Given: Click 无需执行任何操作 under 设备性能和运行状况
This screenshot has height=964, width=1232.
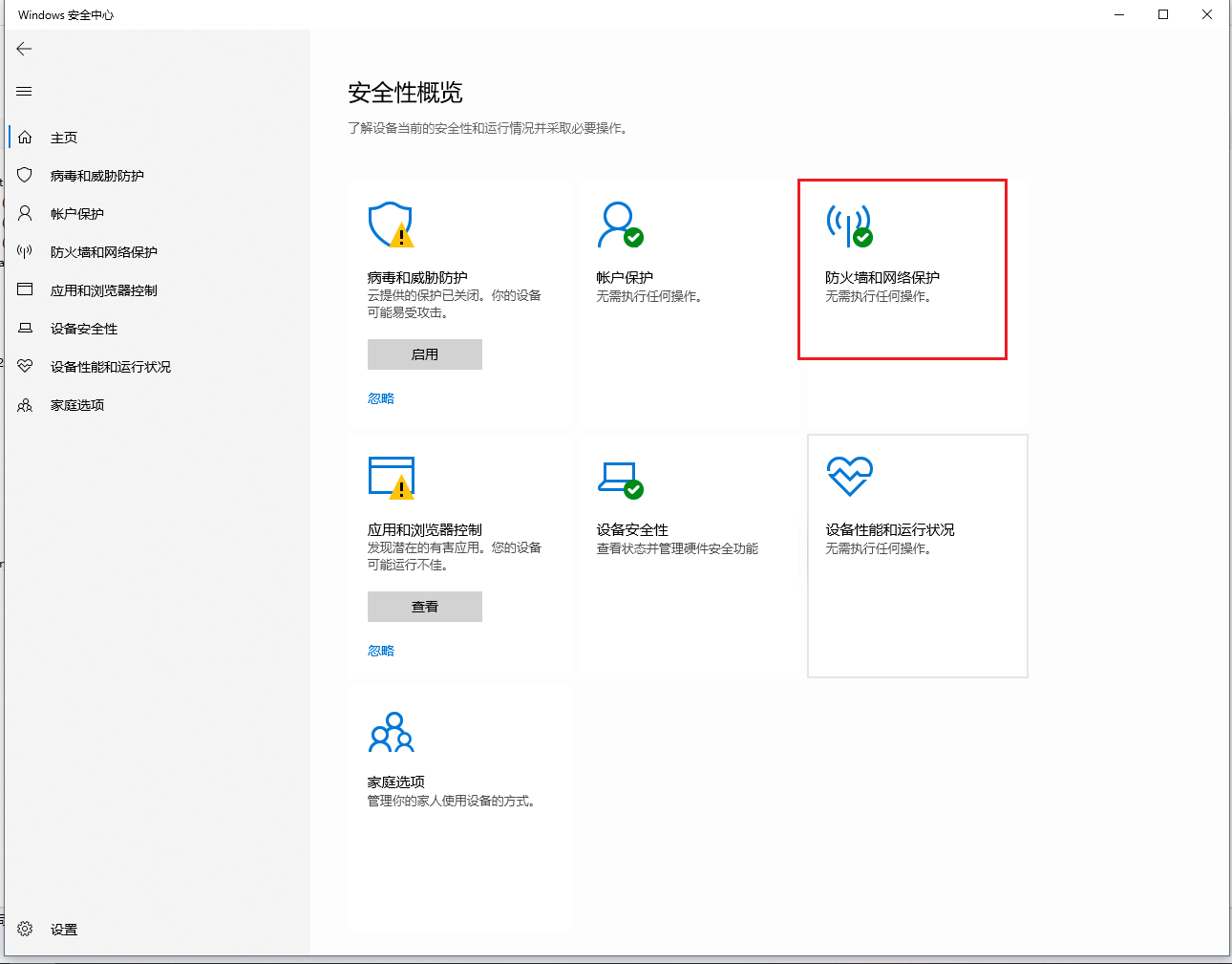Looking at the screenshot, I should click(x=879, y=548).
